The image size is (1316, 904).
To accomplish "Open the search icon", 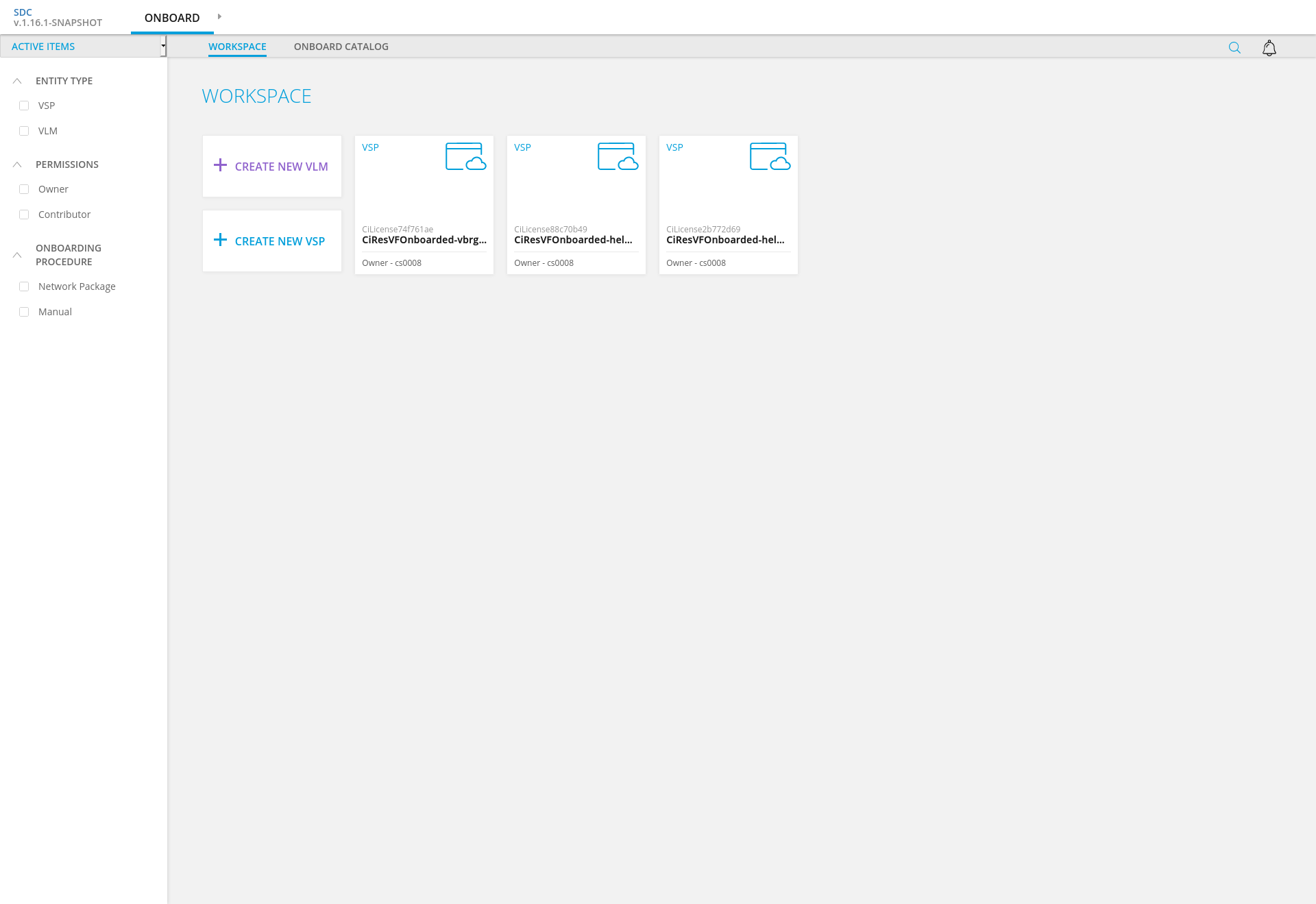I will click(1234, 48).
